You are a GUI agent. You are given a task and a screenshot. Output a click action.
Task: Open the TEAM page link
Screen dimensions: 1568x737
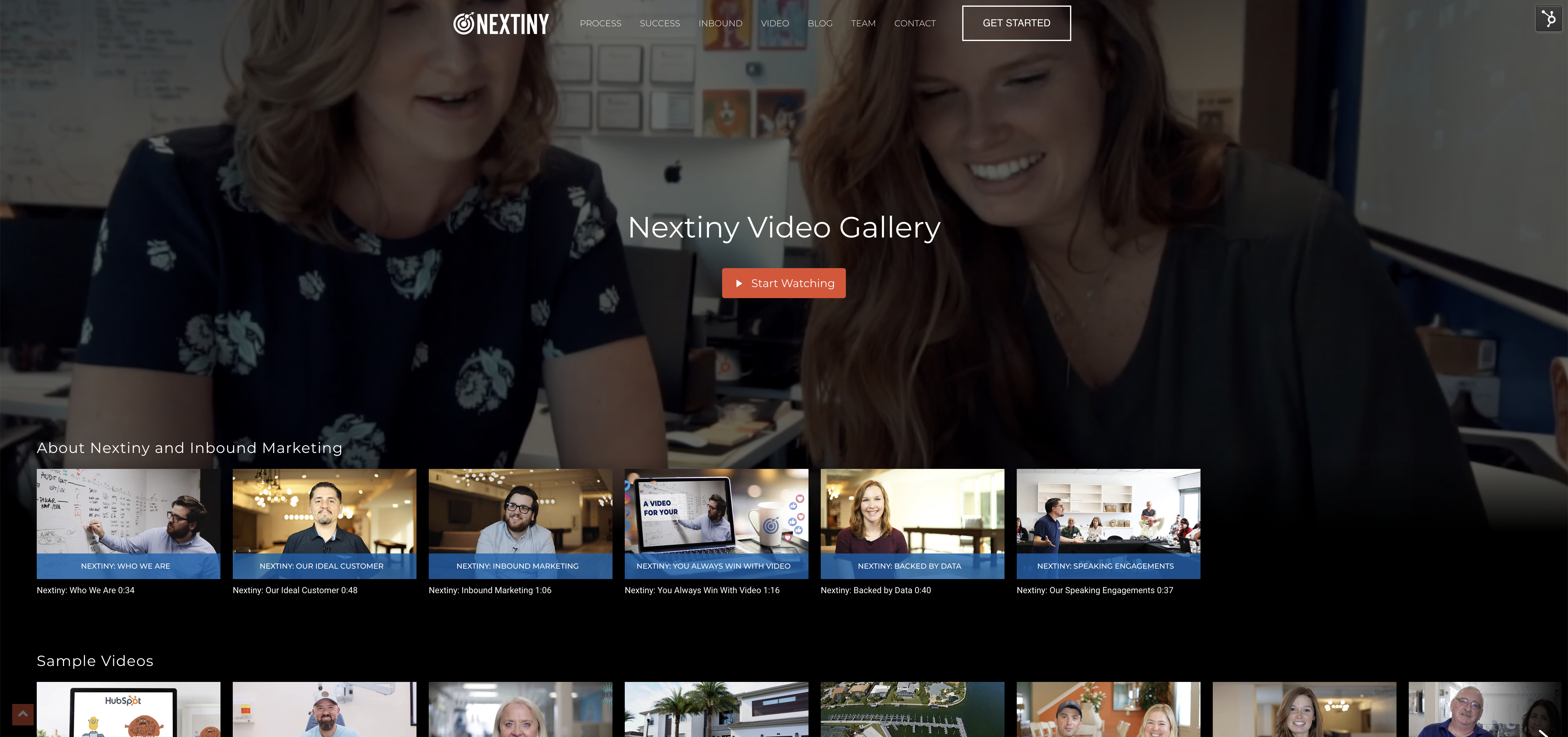(863, 22)
